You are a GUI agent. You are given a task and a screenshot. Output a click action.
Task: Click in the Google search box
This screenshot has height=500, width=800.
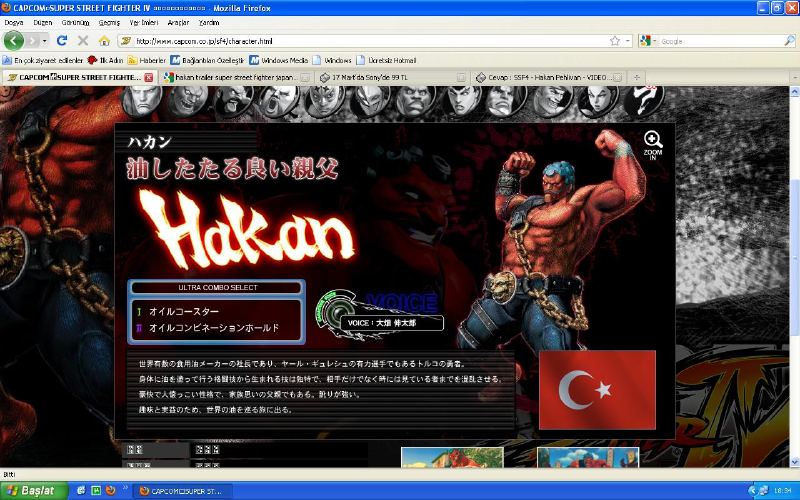(x=720, y=41)
